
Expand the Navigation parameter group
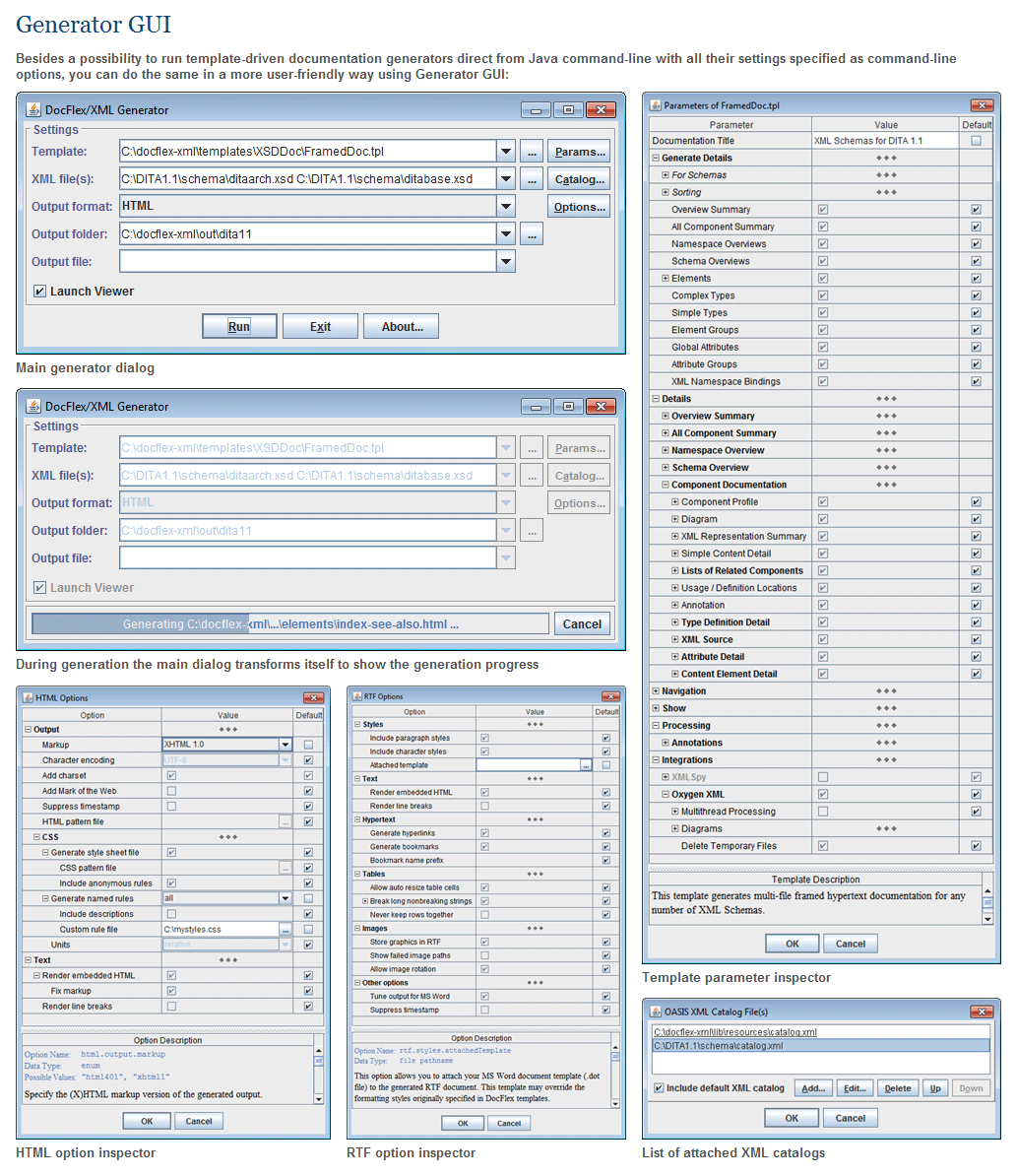656,691
